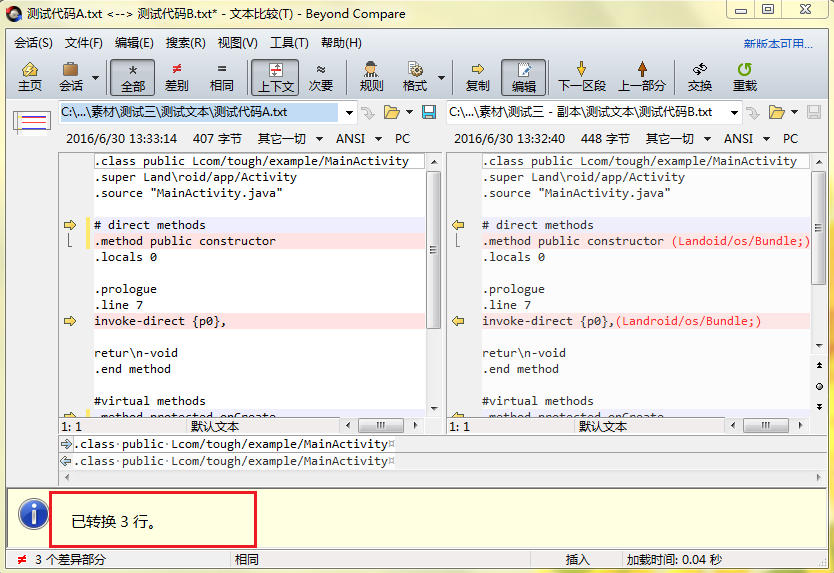Toggle 差别 (differences only) filter
834x573 pixels.
(176, 76)
